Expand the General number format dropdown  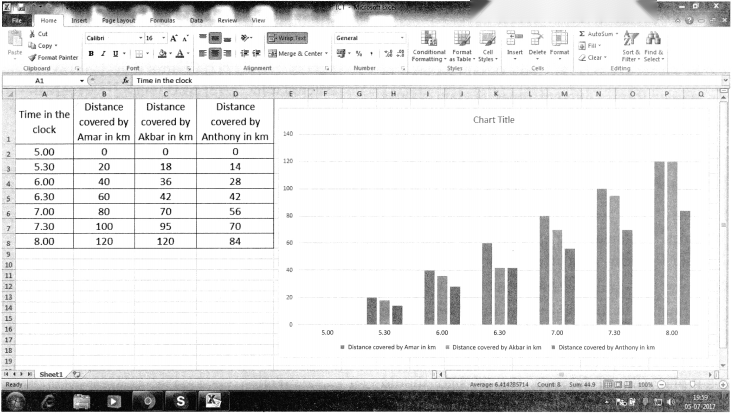pos(401,38)
